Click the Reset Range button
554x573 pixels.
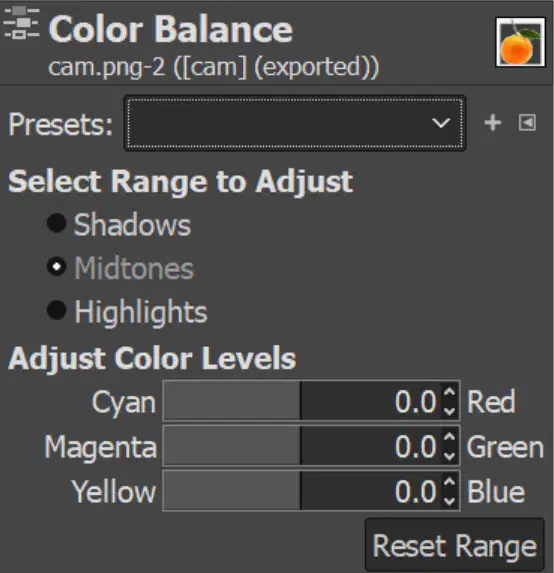coord(455,545)
